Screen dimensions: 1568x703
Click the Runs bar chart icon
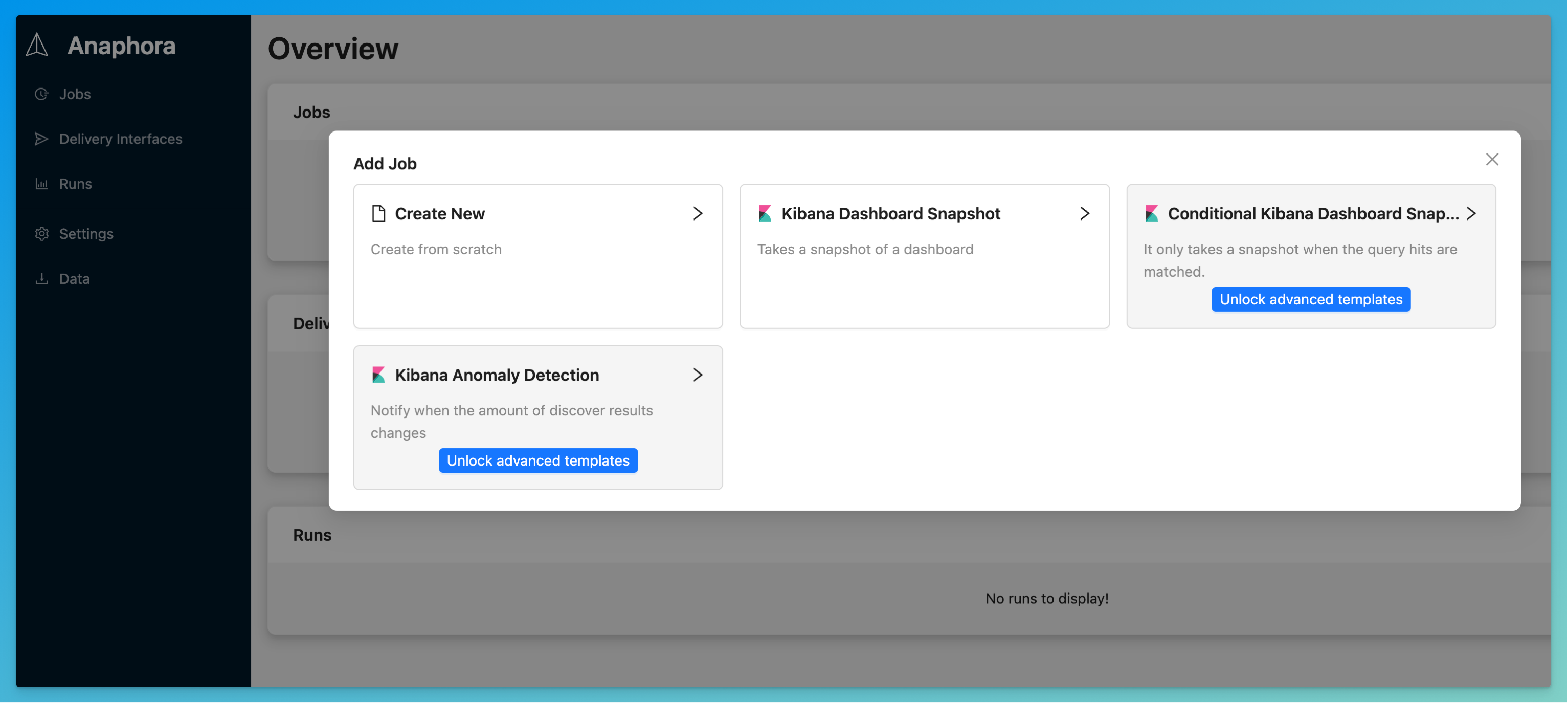click(x=41, y=183)
